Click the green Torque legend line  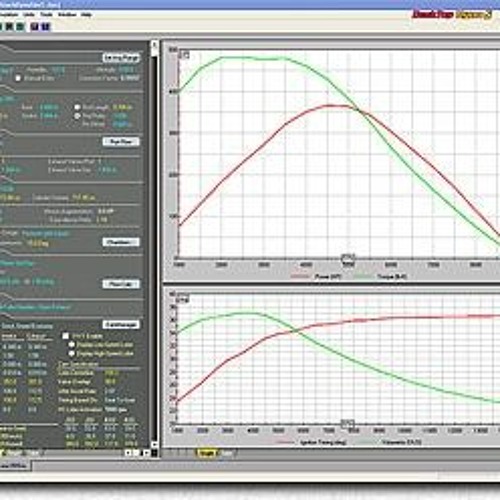coord(363,276)
